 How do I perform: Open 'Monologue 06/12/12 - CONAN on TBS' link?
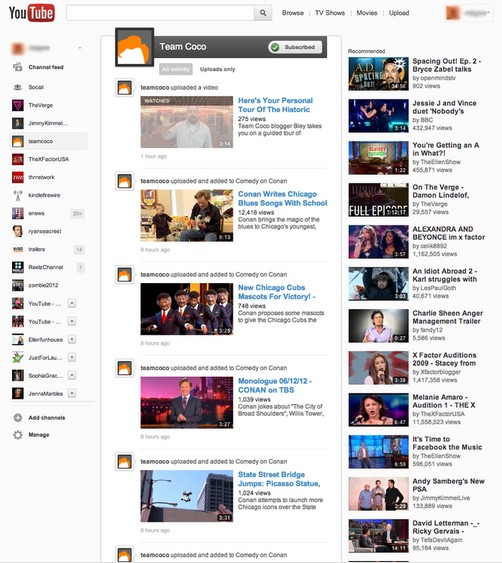[275, 386]
